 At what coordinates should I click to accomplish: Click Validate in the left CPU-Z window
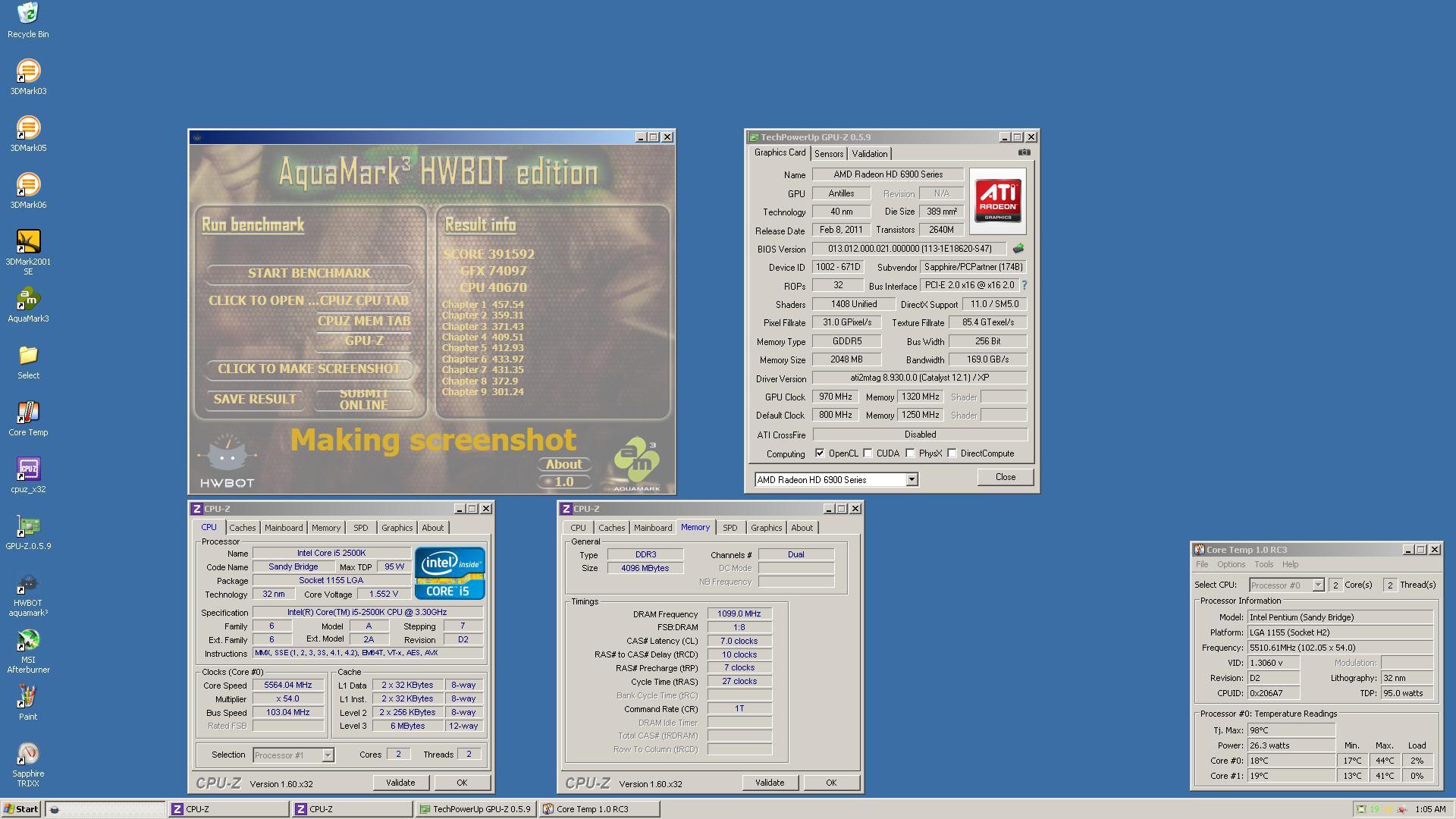click(x=400, y=783)
